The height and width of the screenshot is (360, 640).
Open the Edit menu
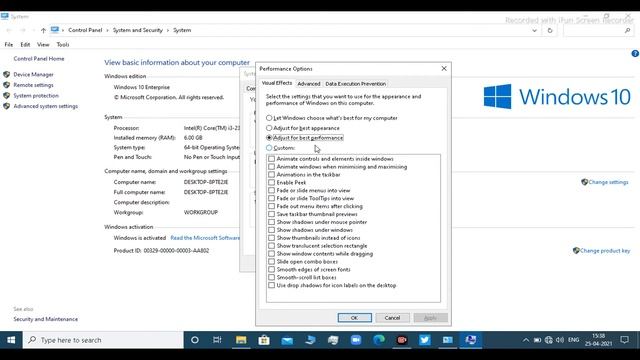pyautogui.click(x=25, y=45)
